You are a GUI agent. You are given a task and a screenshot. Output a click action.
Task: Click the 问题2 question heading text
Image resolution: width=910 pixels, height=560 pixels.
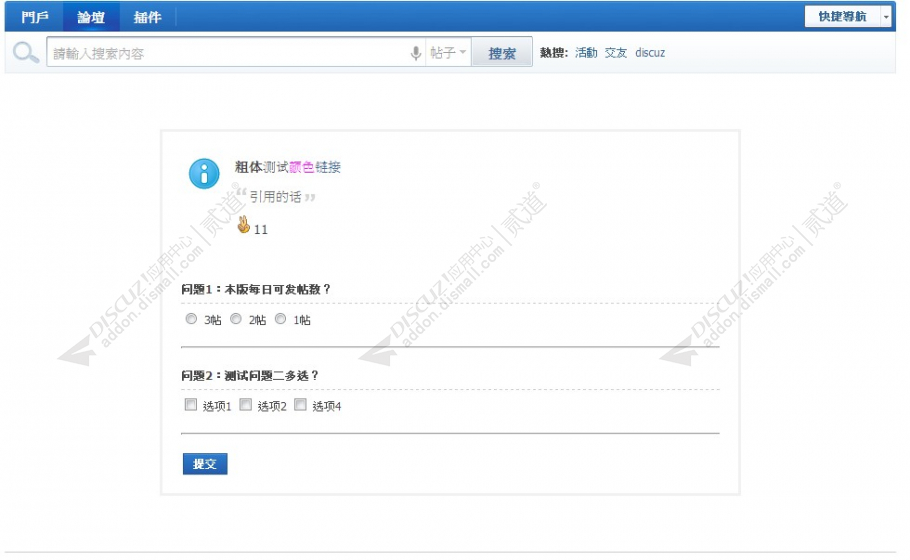tap(250, 375)
